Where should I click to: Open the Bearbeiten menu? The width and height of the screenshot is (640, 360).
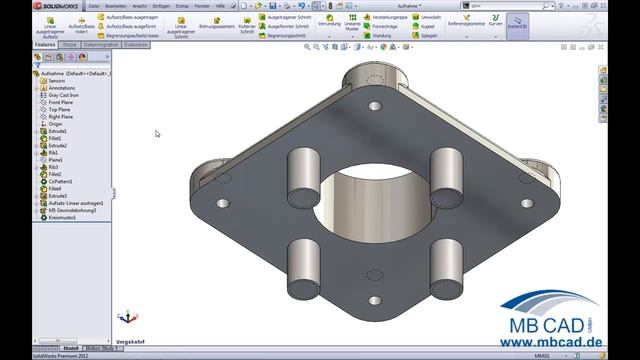point(116,6)
